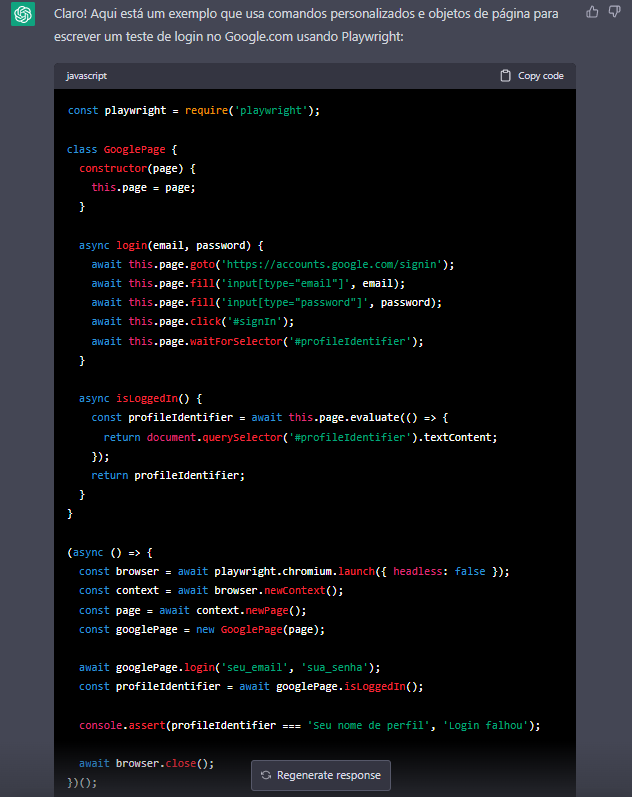
Task: Click the context.newPage() line
Action: (x=193, y=610)
